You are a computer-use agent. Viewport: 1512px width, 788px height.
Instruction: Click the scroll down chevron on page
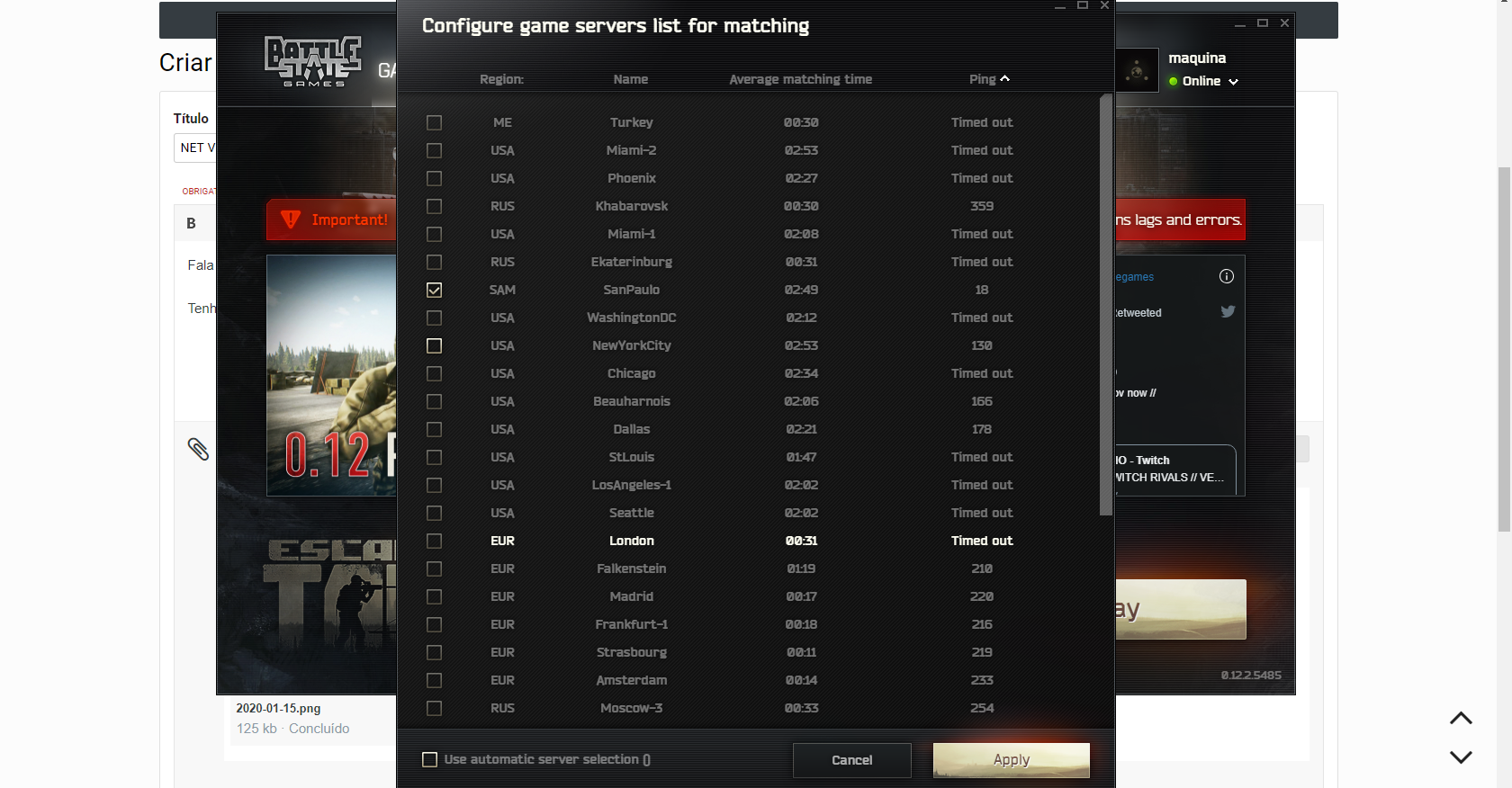click(1461, 757)
